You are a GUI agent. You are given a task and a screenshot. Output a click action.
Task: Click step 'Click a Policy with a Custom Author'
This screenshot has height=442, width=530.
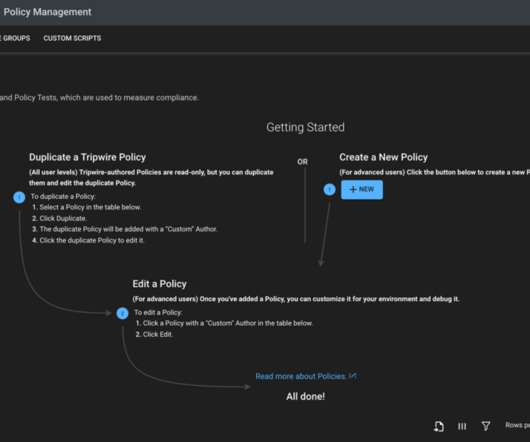(224, 323)
